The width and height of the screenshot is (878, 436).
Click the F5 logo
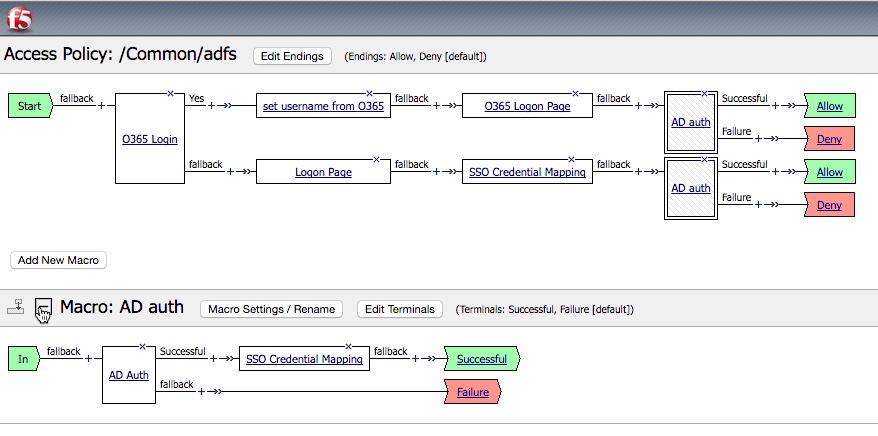18,20
